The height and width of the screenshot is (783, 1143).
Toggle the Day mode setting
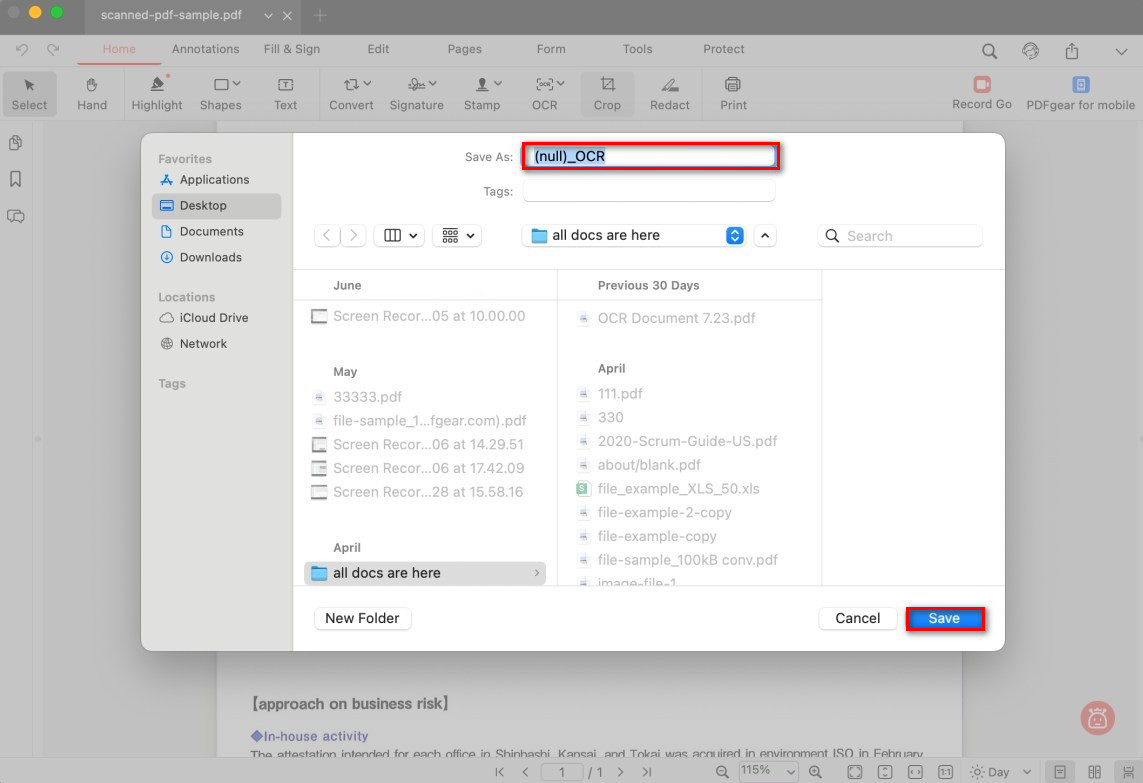click(998, 772)
